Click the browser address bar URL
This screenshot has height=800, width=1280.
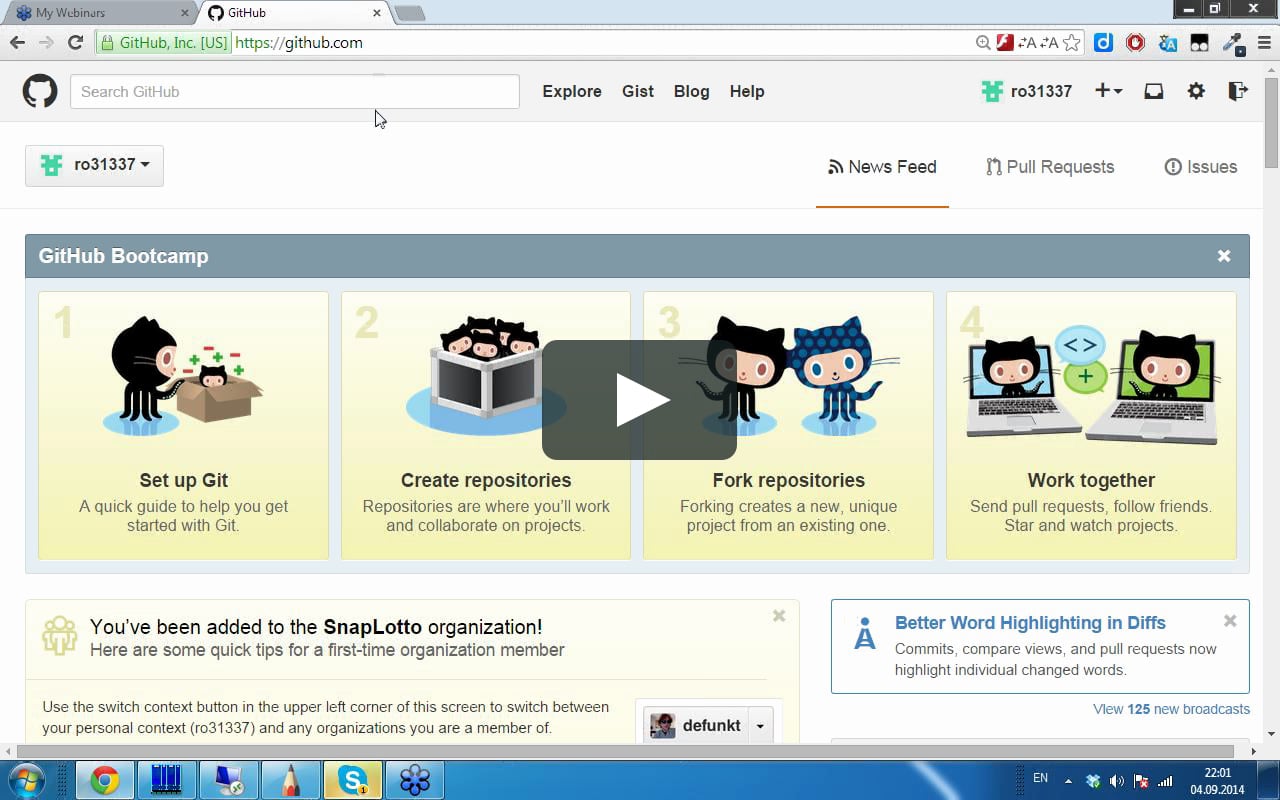[x=299, y=43]
